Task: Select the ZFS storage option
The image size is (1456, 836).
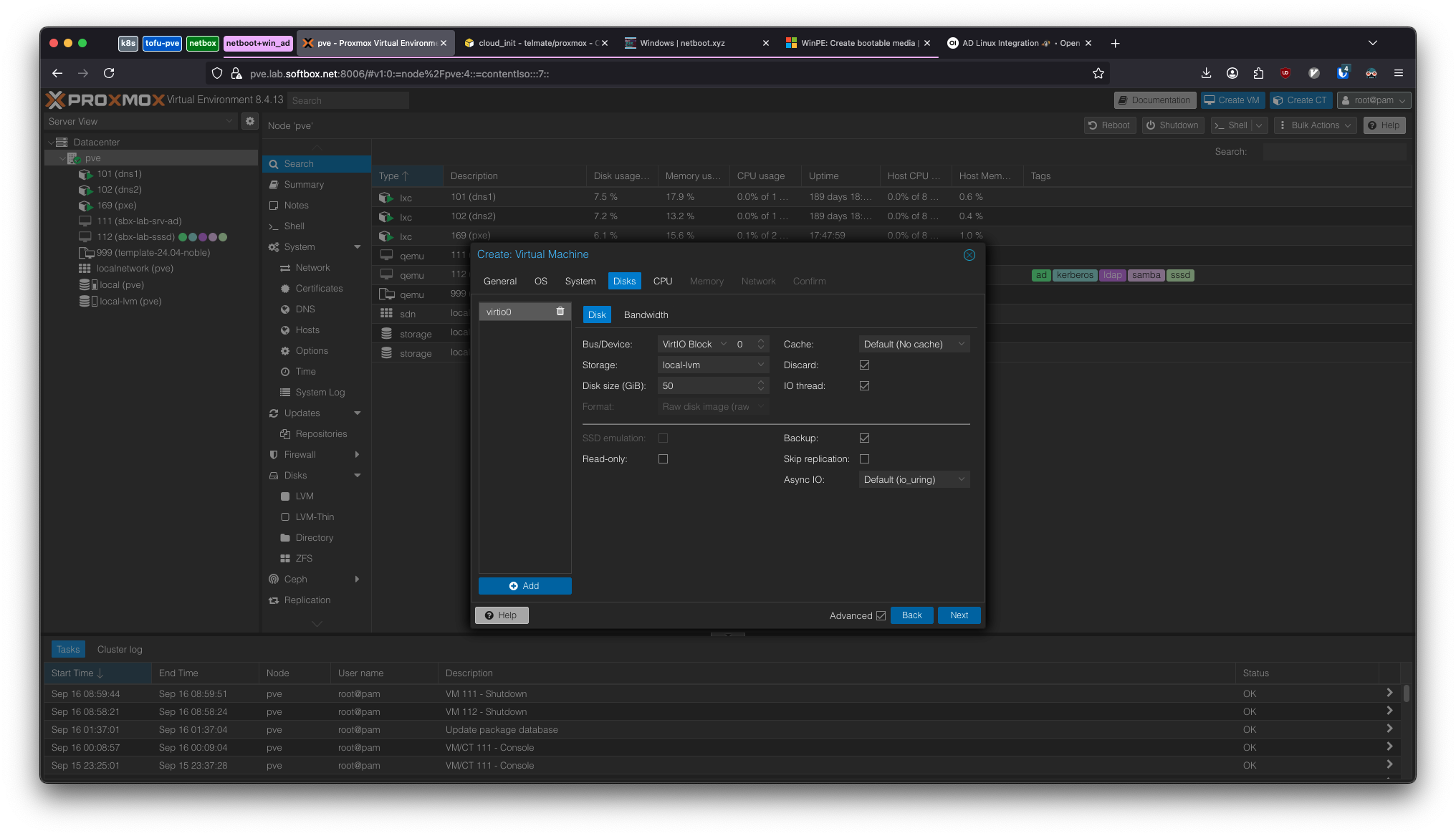Action: (304, 558)
